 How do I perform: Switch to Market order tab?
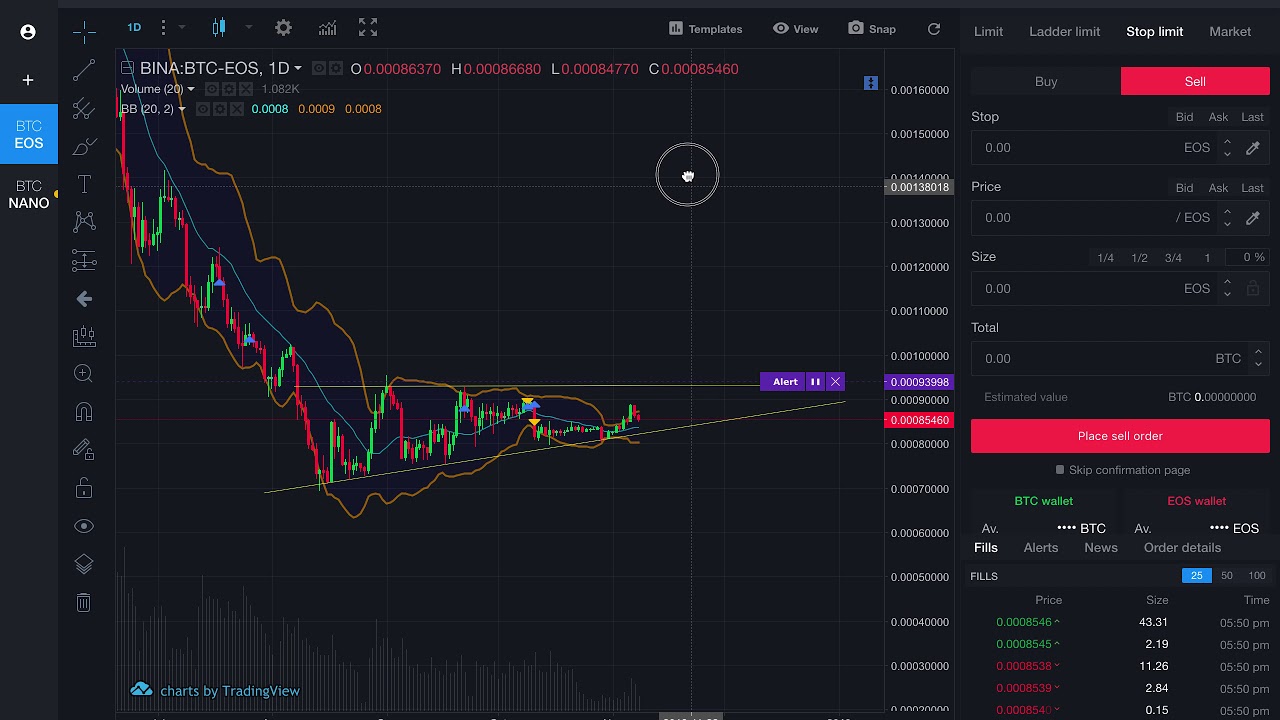click(1230, 31)
